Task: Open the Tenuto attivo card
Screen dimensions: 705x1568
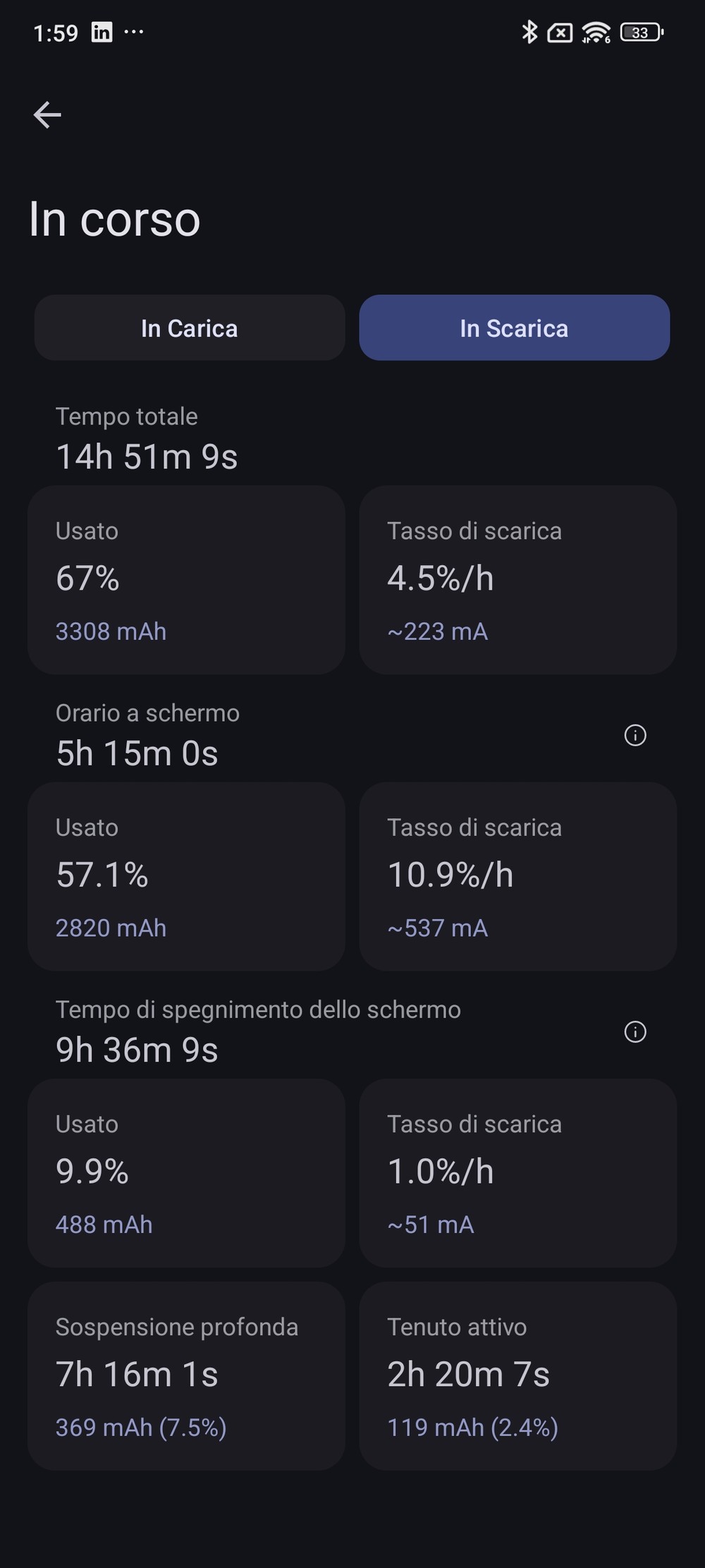Action: click(517, 1375)
